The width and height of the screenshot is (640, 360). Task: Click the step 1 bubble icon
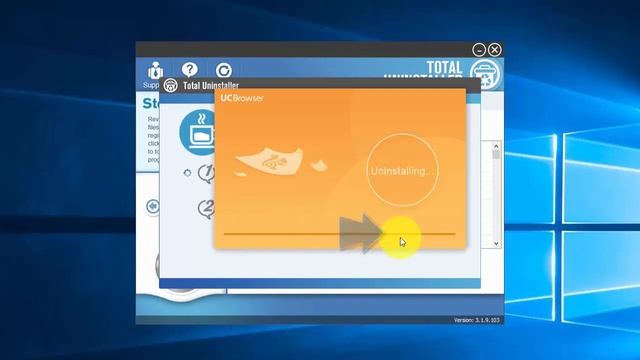point(207,173)
